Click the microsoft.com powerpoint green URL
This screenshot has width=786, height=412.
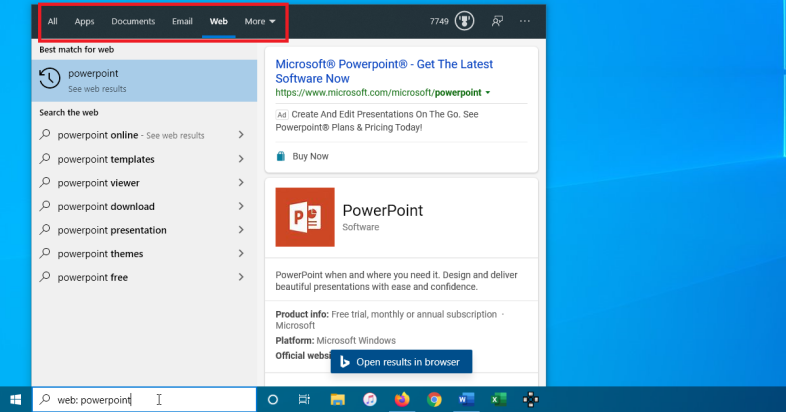[378, 93]
